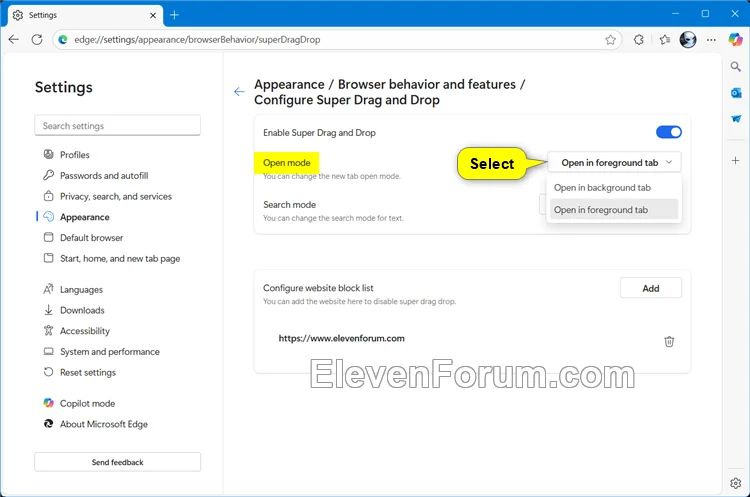Focus the Search settings box

(118, 125)
